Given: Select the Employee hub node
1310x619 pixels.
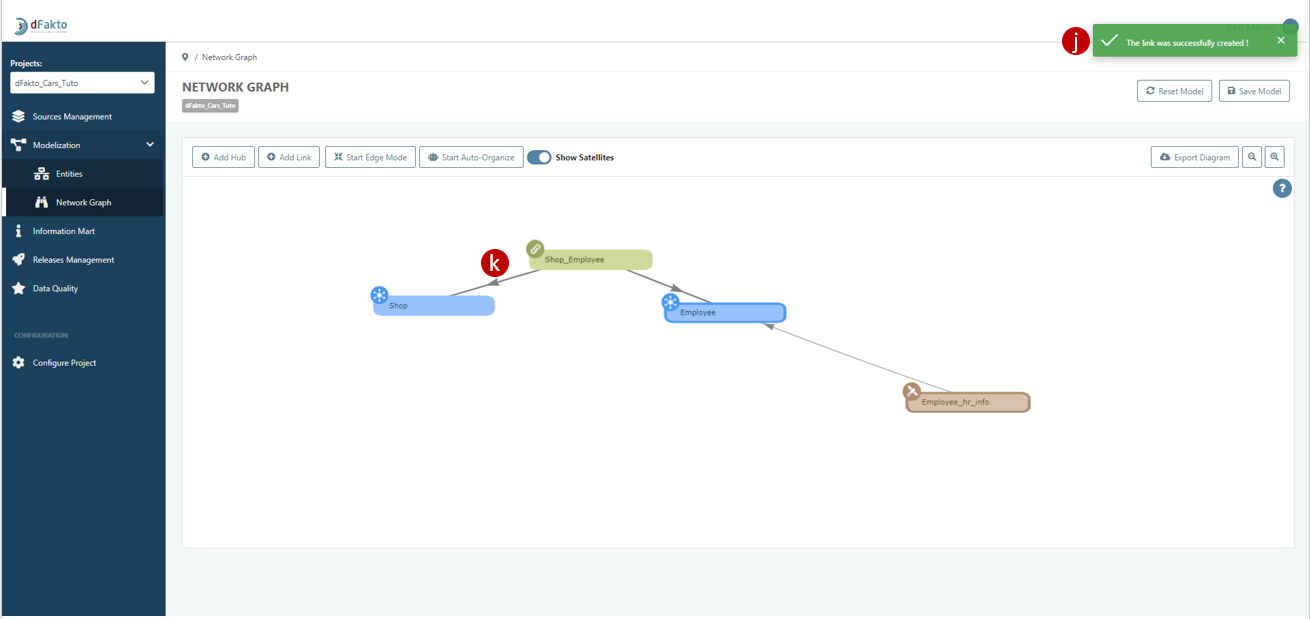Looking at the screenshot, I should pos(725,313).
